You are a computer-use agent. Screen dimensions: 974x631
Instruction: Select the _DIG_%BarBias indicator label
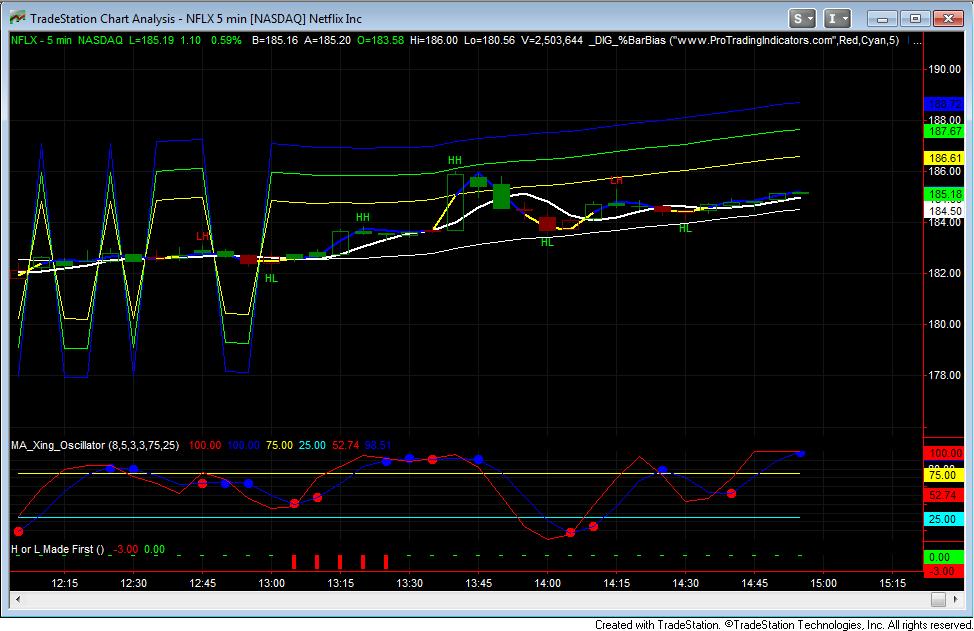[744, 40]
